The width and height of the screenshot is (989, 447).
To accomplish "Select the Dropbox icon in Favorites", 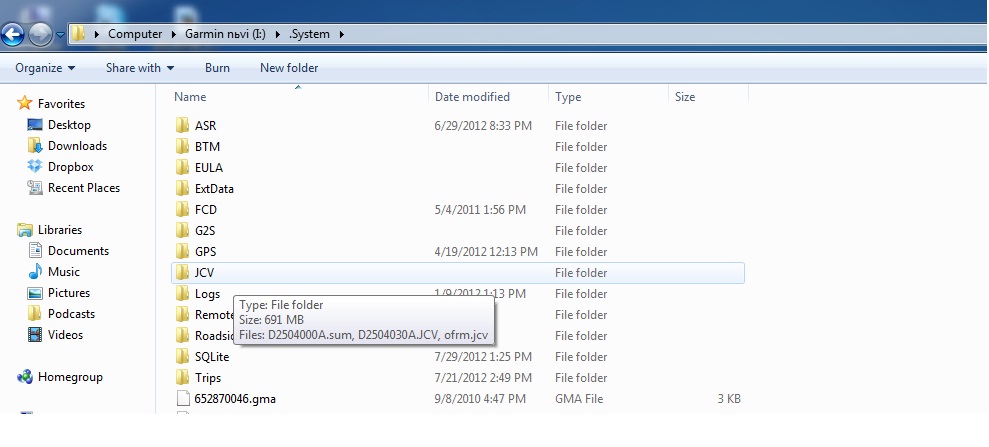I will pos(35,167).
